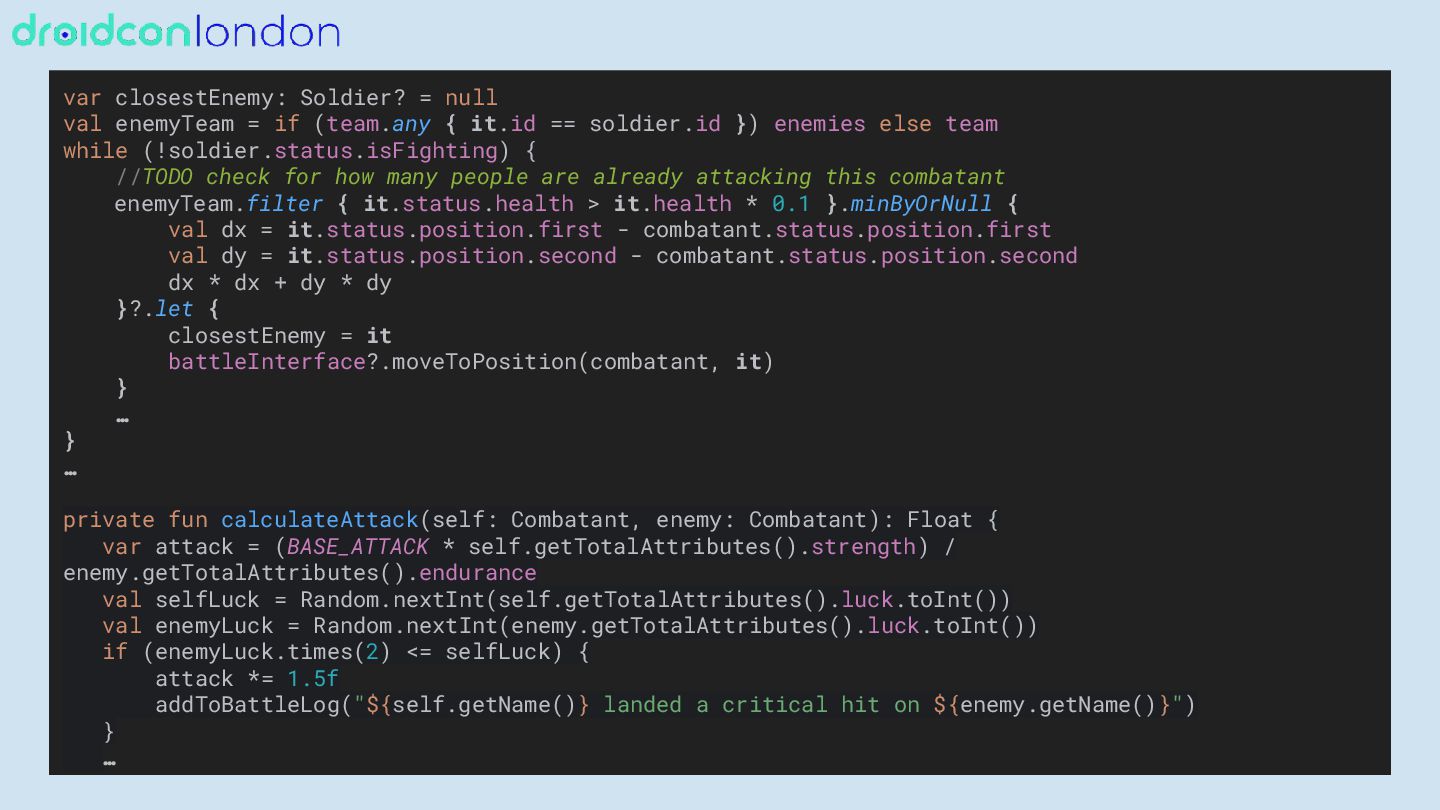Click the code line "var closestEnemy: Soldier? = null"
Screen dimensions: 1440x810
click(280, 98)
